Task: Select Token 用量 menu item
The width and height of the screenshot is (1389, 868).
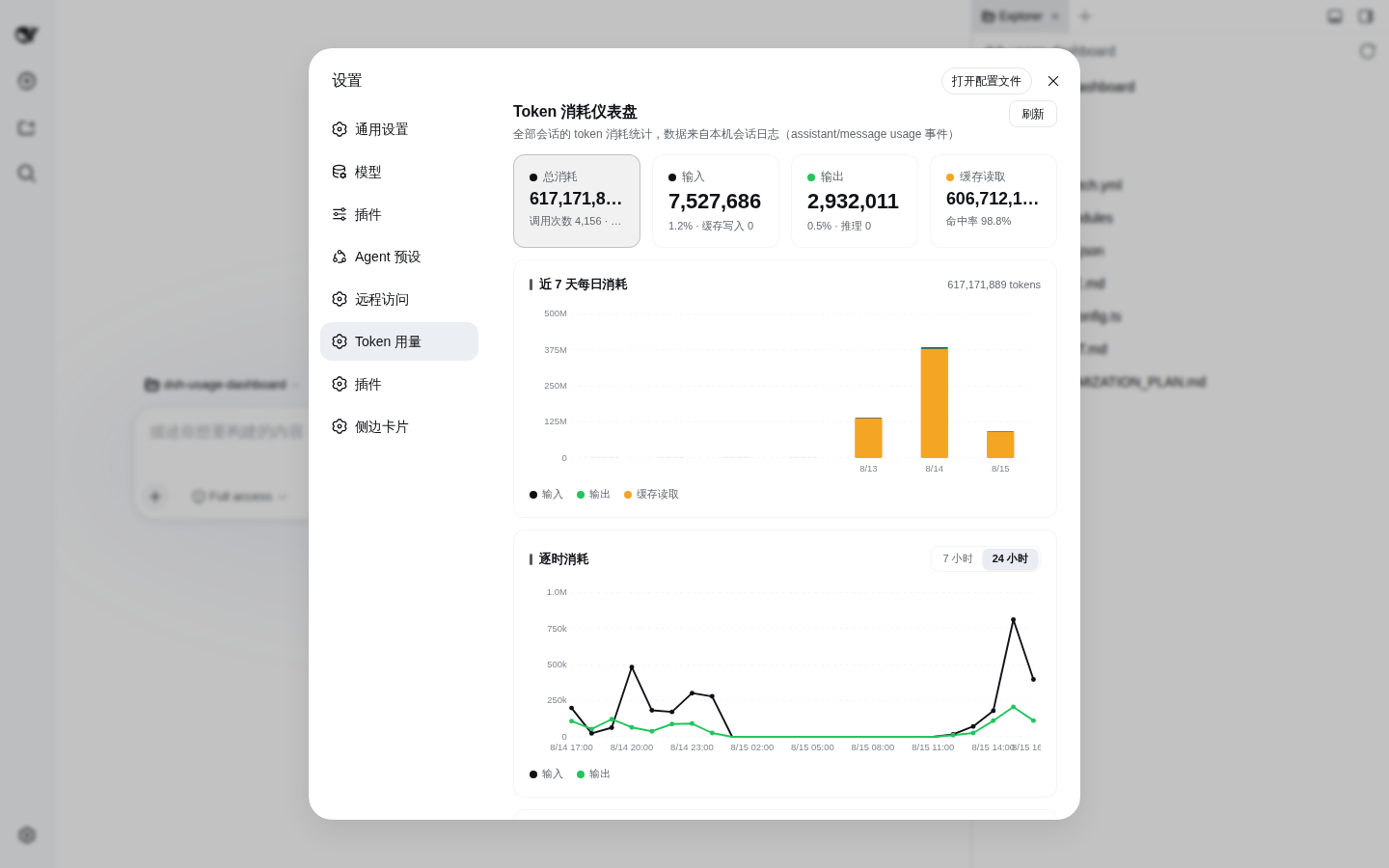Action: point(399,341)
